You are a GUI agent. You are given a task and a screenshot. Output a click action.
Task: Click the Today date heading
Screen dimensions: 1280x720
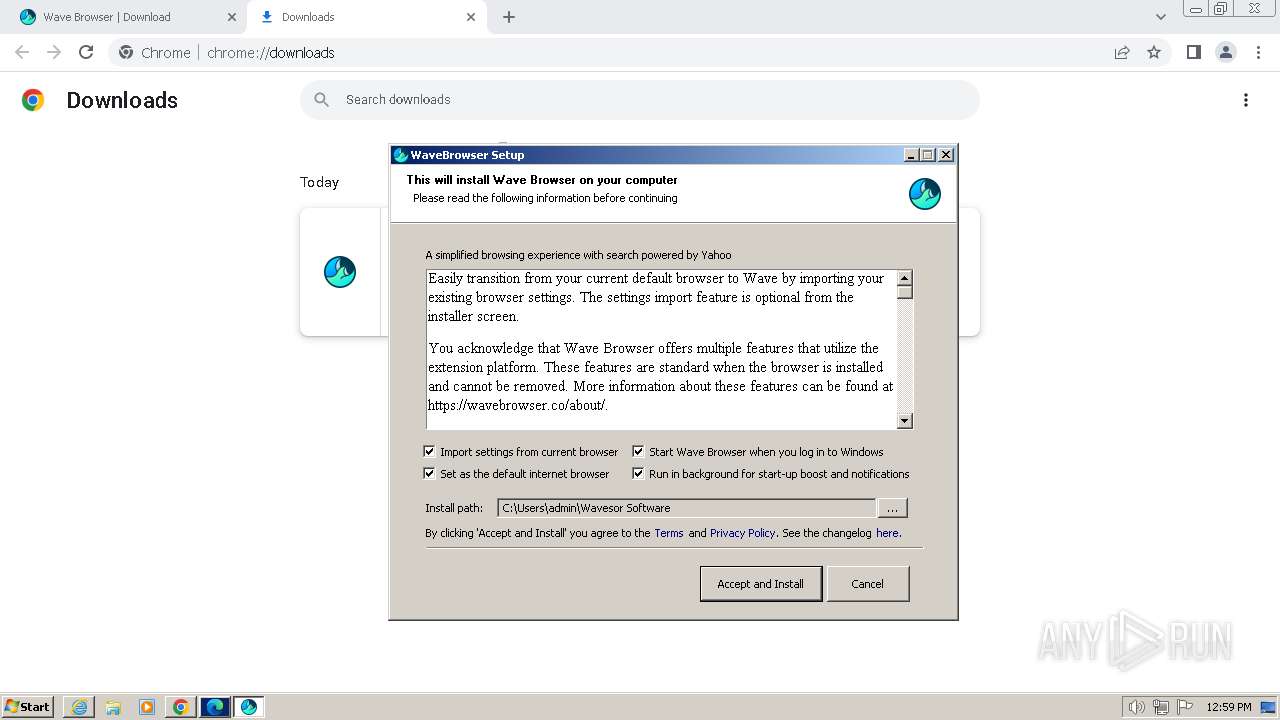319,182
